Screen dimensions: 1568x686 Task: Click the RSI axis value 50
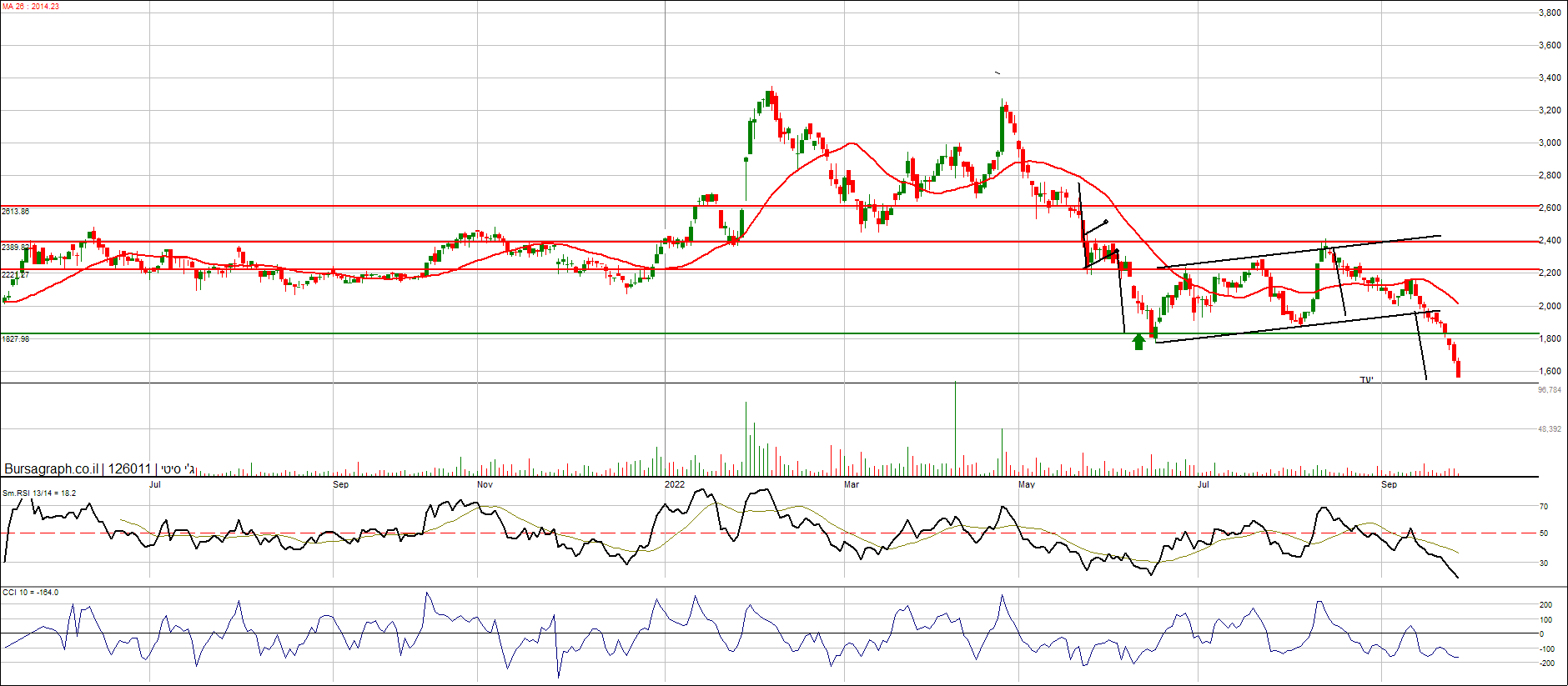coord(1544,533)
